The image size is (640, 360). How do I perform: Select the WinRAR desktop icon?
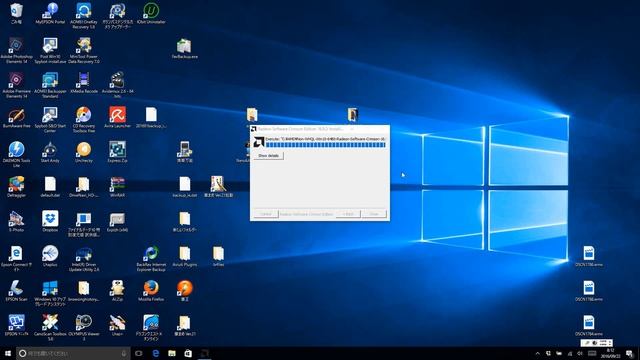pos(118,187)
